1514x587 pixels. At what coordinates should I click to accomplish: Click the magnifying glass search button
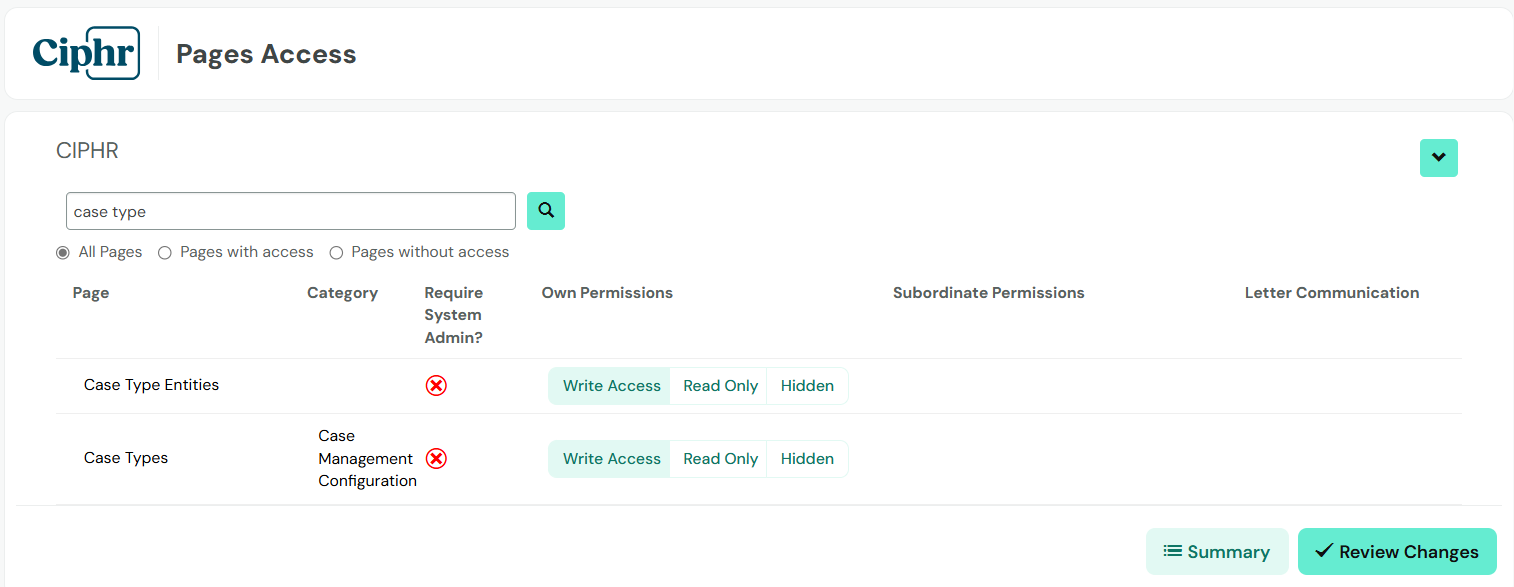[x=546, y=211]
